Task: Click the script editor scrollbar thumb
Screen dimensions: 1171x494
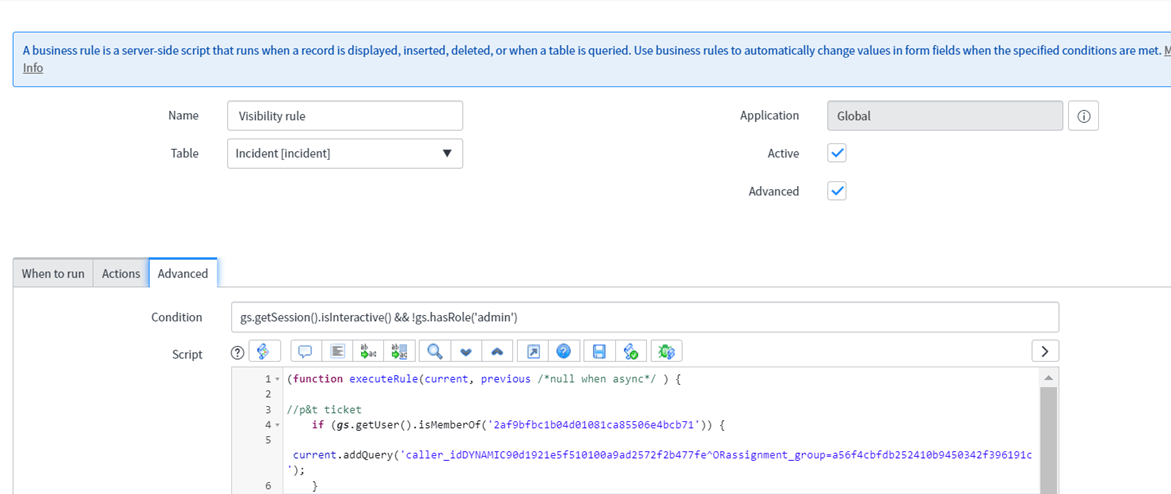Action: (1048, 439)
